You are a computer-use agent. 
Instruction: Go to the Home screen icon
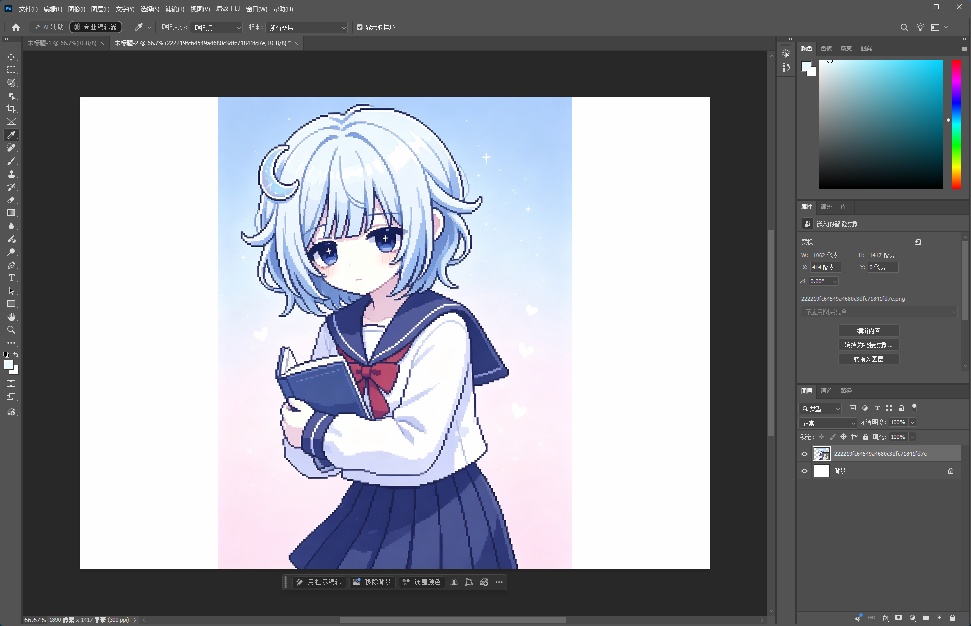click(16, 27)
